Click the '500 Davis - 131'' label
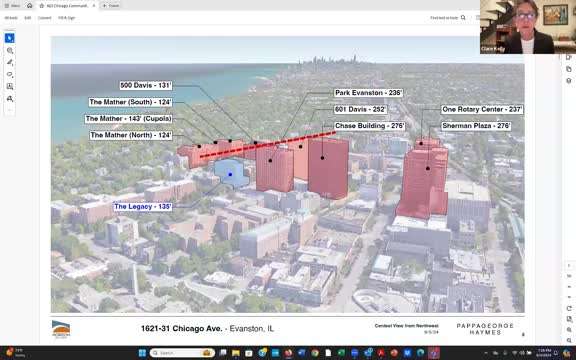576x360 pixels. tap(146, 86)
